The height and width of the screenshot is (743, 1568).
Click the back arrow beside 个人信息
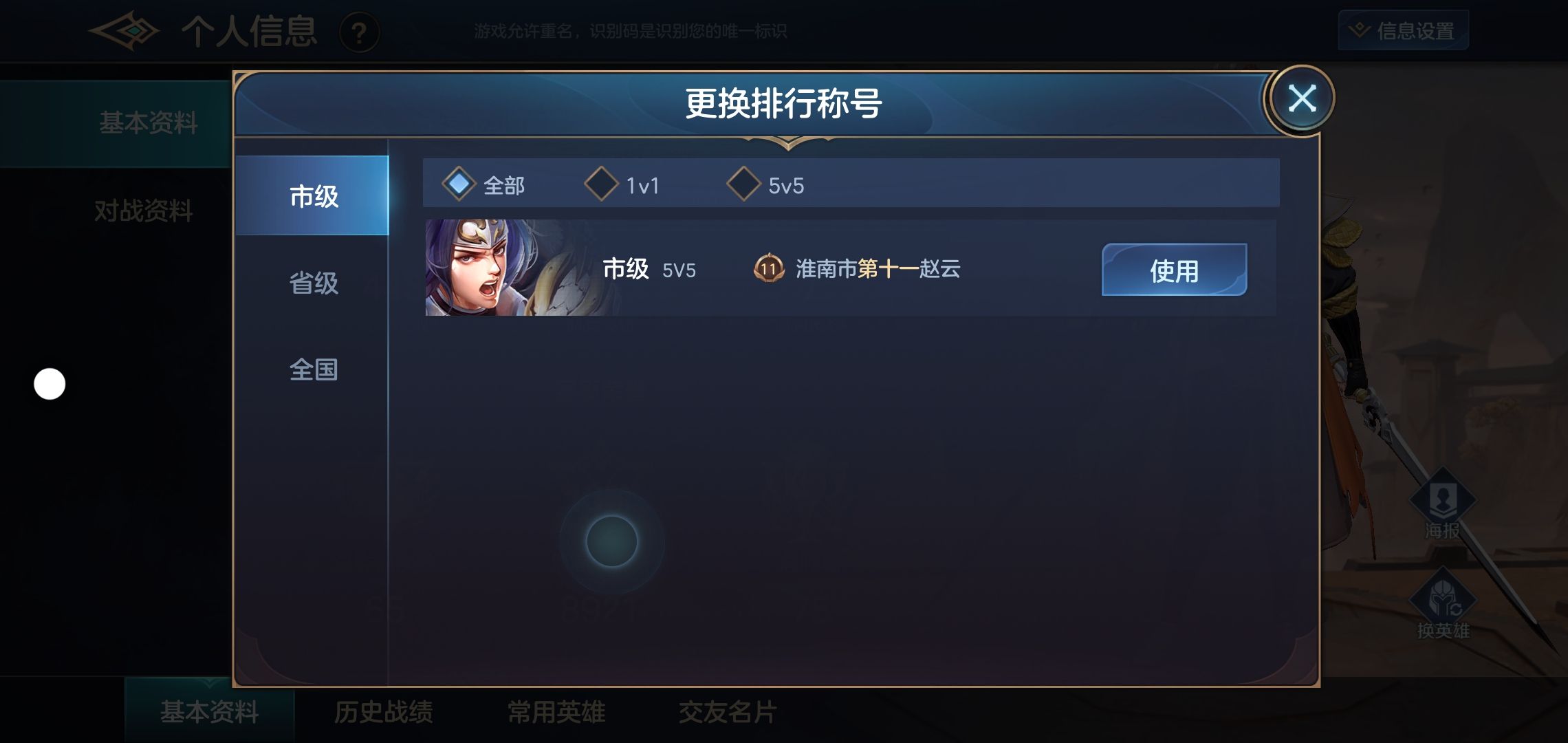(x=124, y=31)
